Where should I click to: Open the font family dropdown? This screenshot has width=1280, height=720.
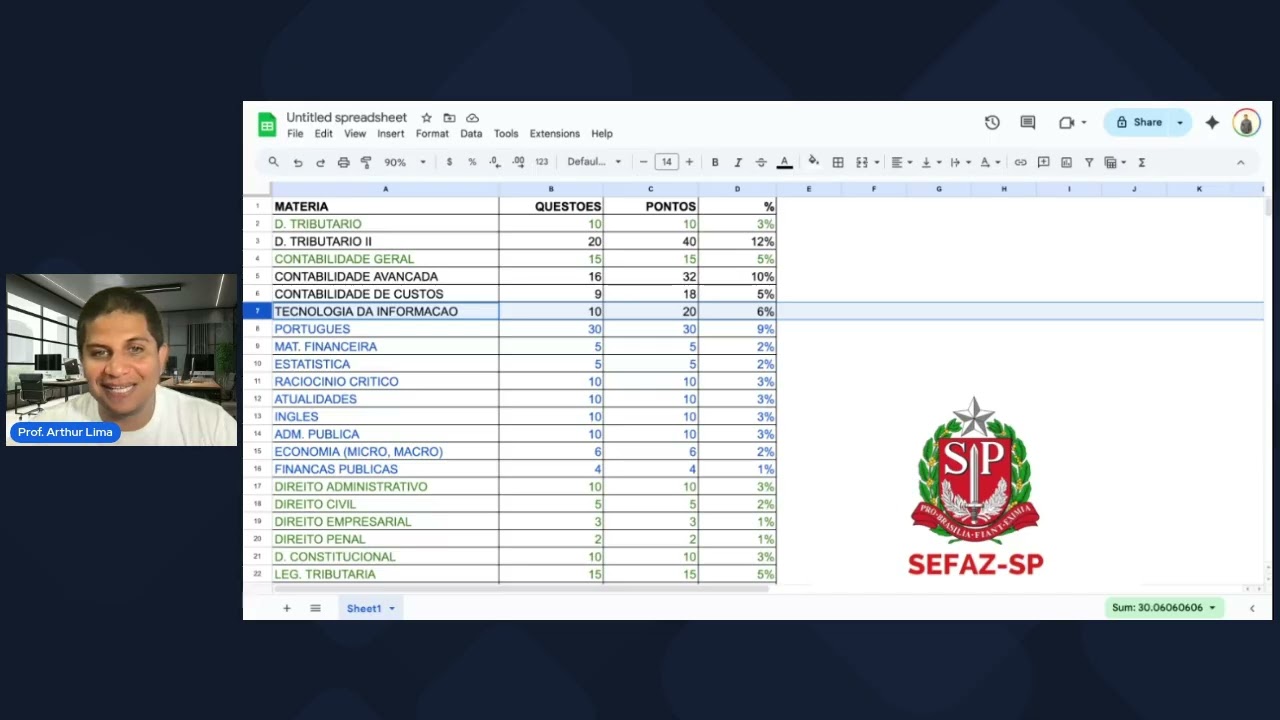pyautogui.click(x=594, y=162)
